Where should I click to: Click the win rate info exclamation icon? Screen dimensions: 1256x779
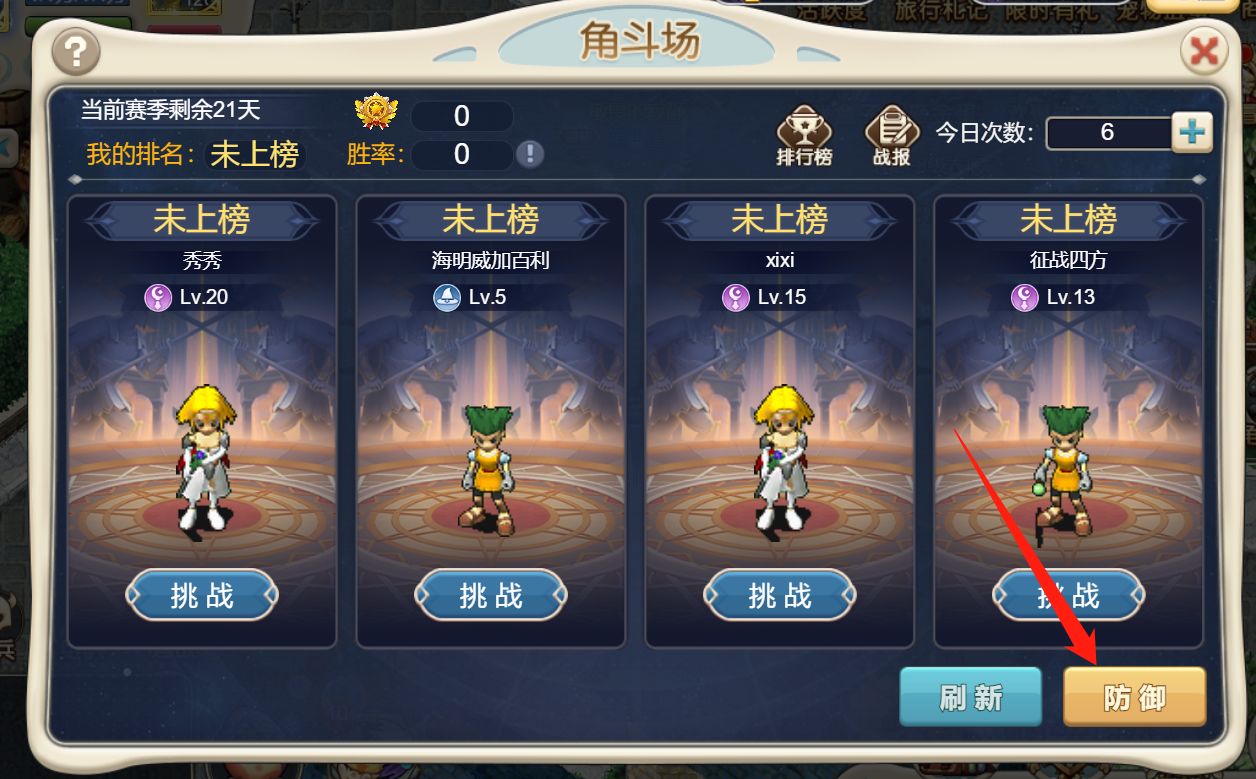(530, 154)
